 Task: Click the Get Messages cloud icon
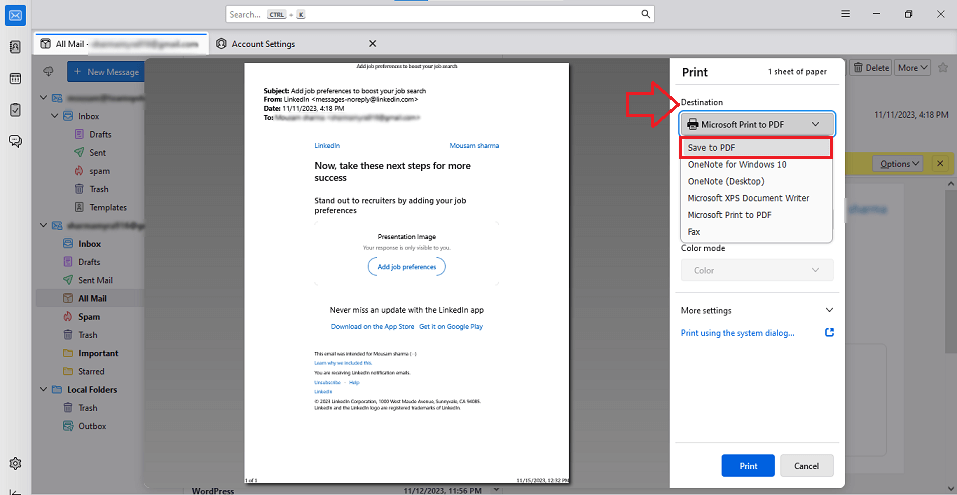click(x=49, y=72)
